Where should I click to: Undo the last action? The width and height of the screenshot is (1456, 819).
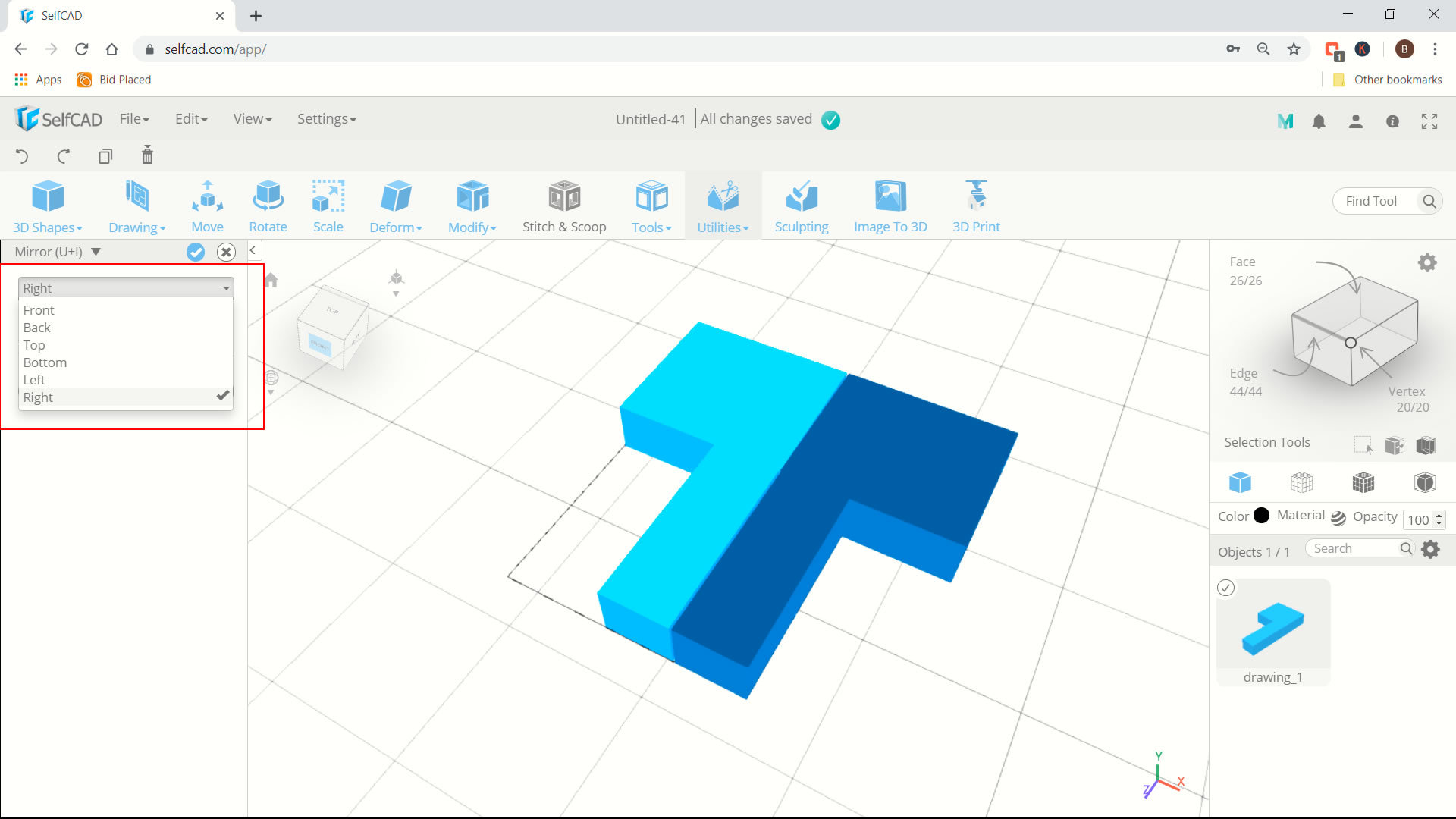[x=22, y=156]
